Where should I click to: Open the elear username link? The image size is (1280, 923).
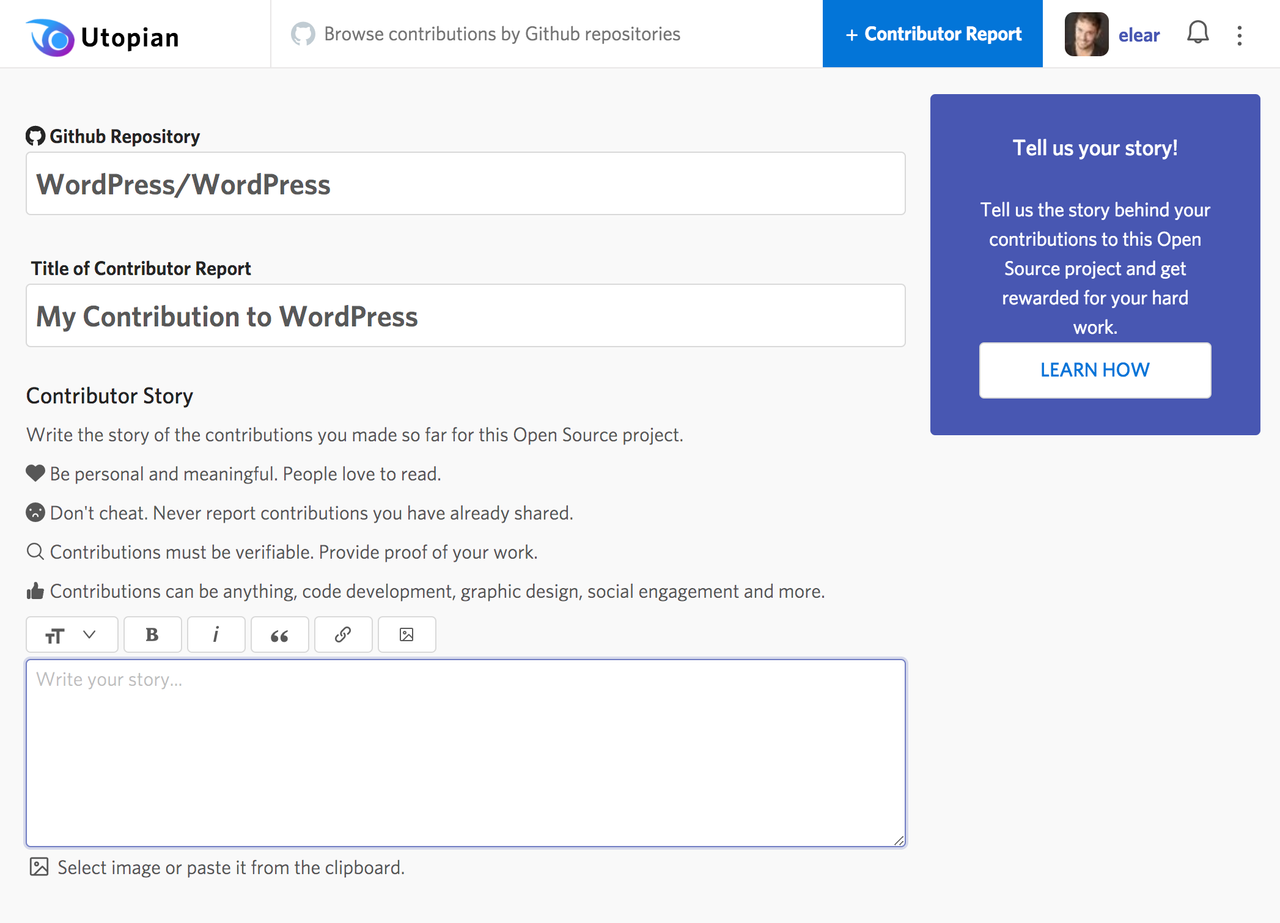(x=1139, y=35)
